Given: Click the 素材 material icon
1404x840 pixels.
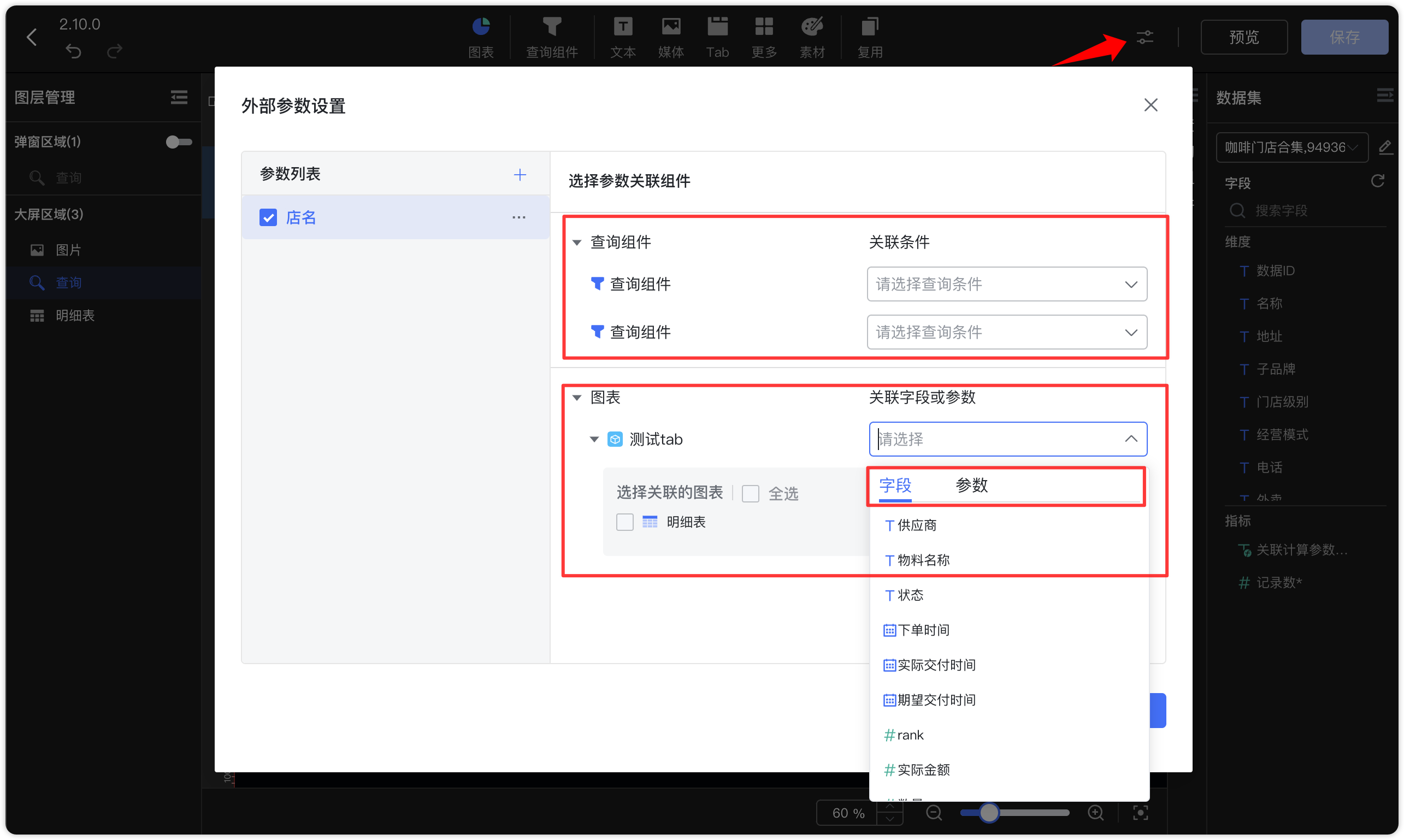Looking at the screenshot, I should tap(812, 36).
